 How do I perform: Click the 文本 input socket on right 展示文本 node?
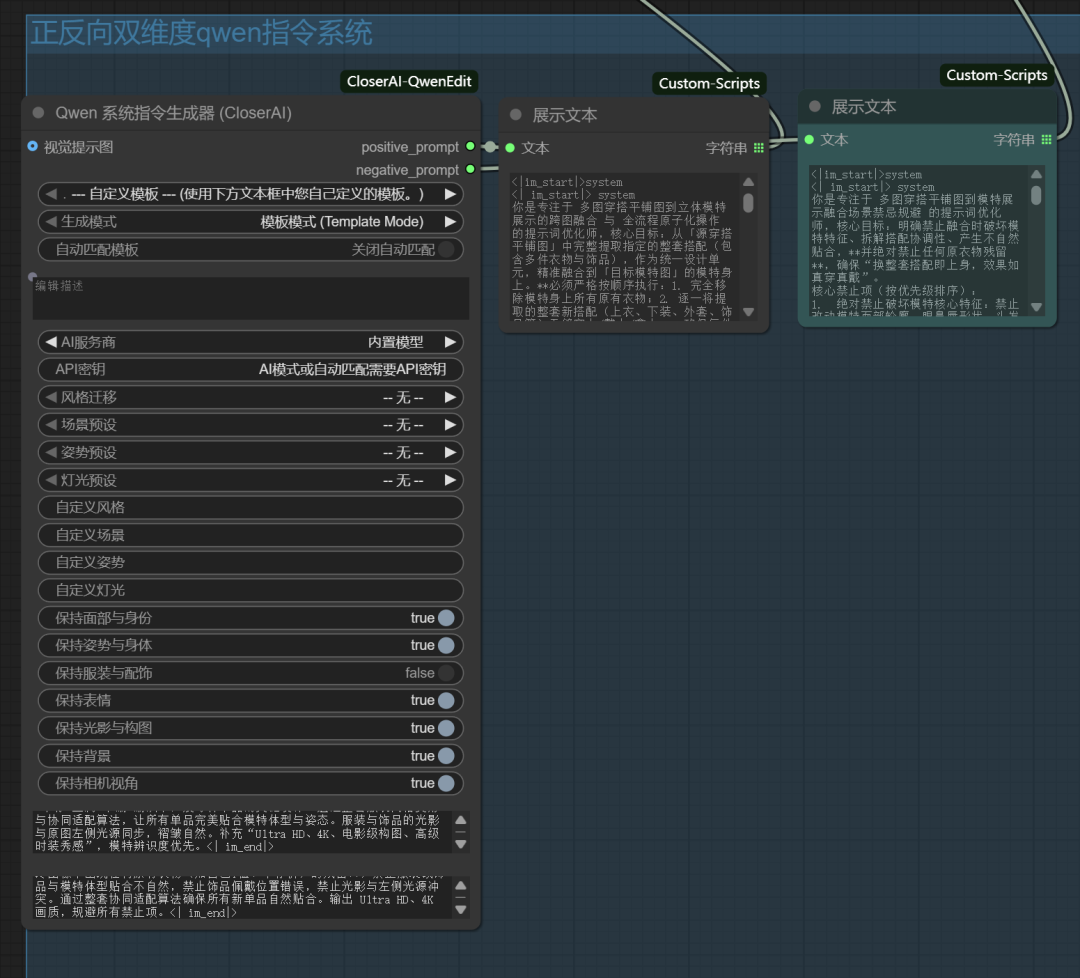[809, 140]
